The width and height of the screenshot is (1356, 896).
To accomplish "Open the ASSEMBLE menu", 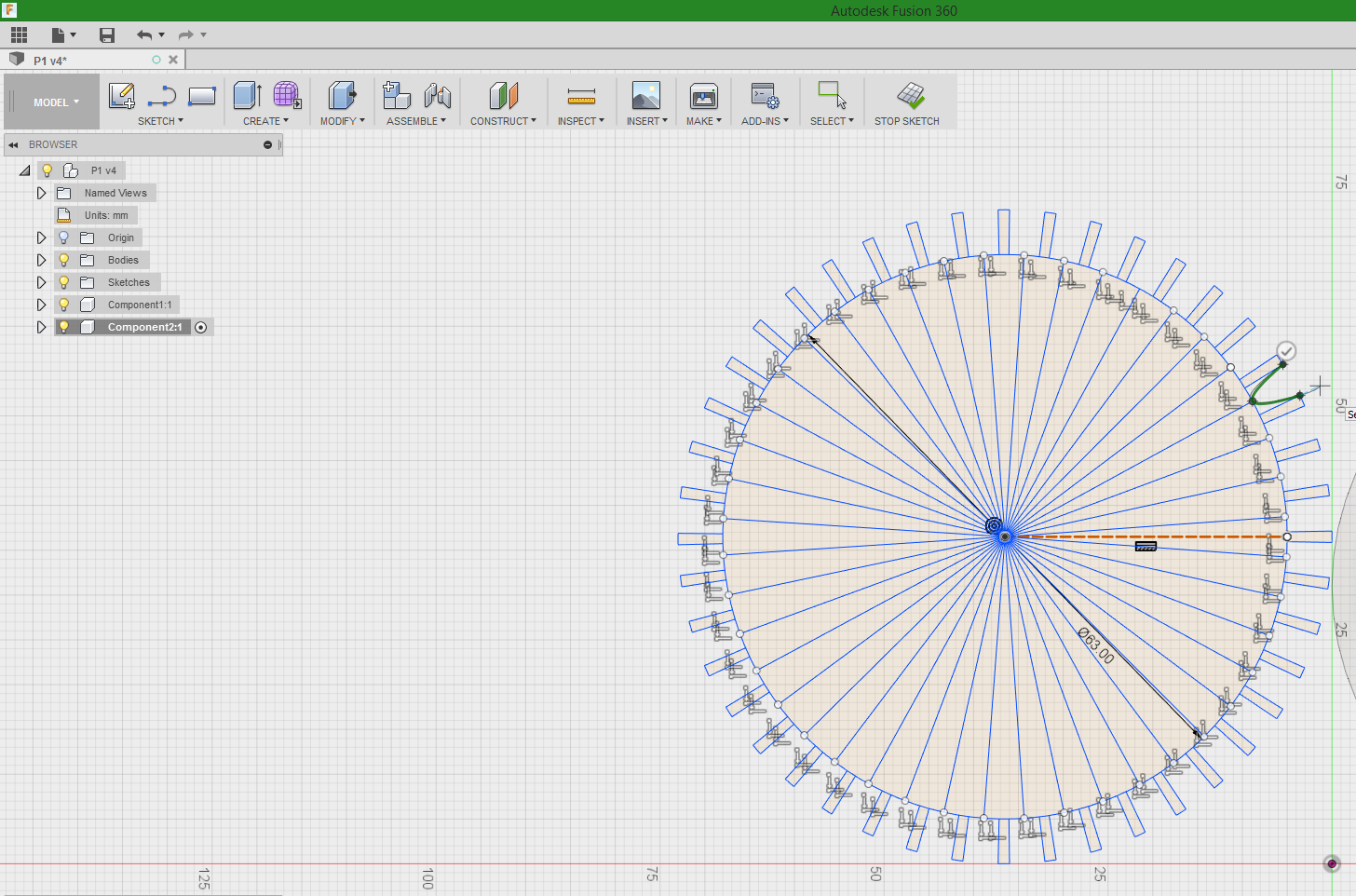I will pos(415,121).
